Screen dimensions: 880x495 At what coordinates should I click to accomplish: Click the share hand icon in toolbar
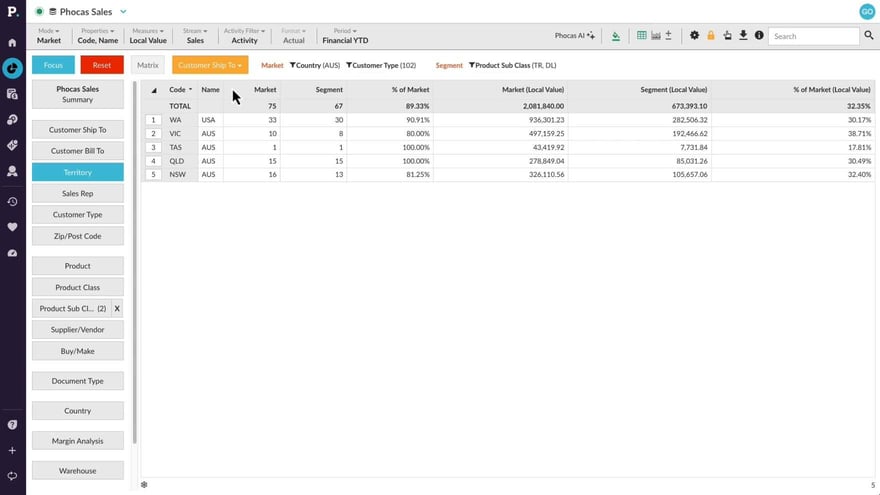pos(727,35)
